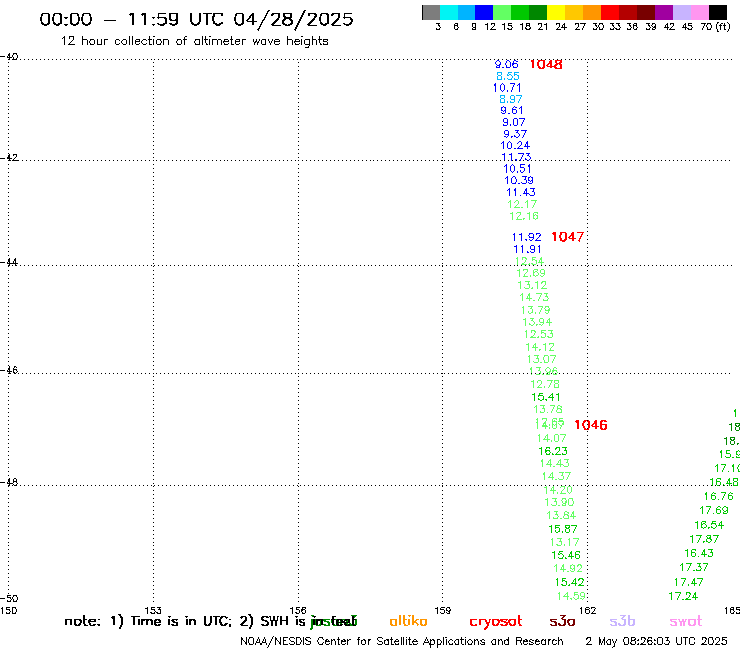Click the wave height value 8.55
The image size is (740, 650).
(x=508, y=76)
